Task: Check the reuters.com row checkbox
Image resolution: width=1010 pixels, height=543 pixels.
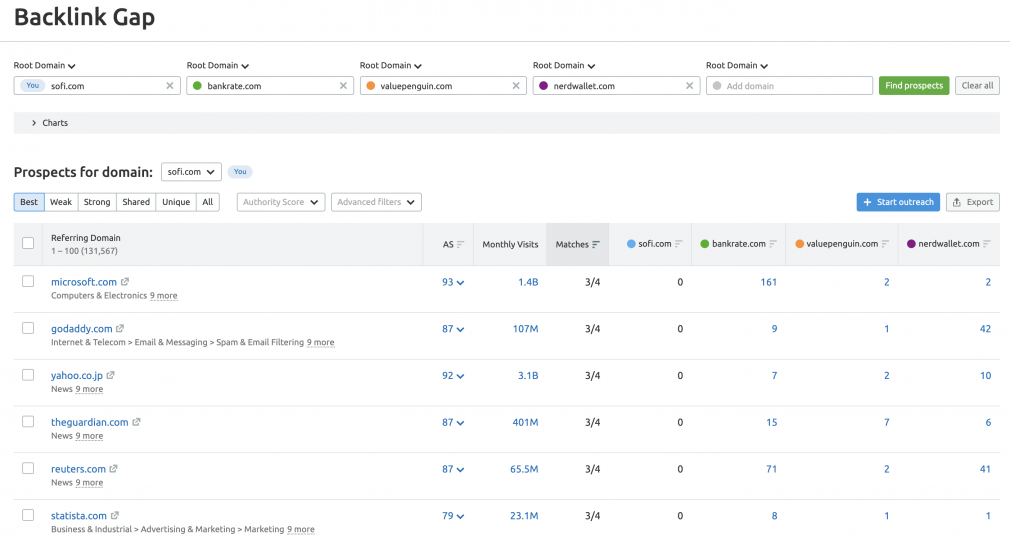Action: click(x=28, y=468)
